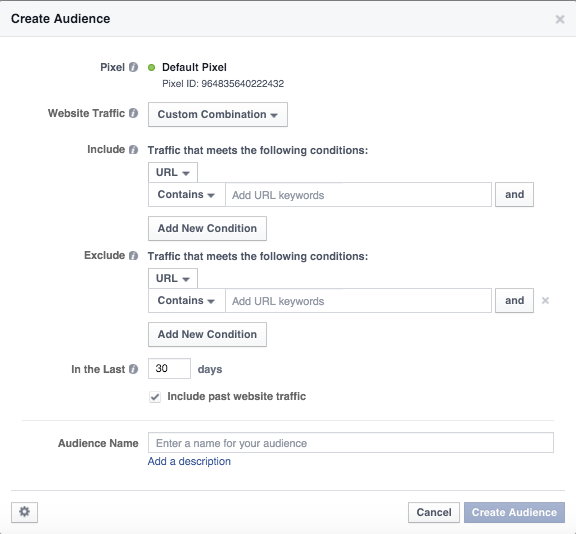Click the In the Last info icon

click(x=133, y=369)
